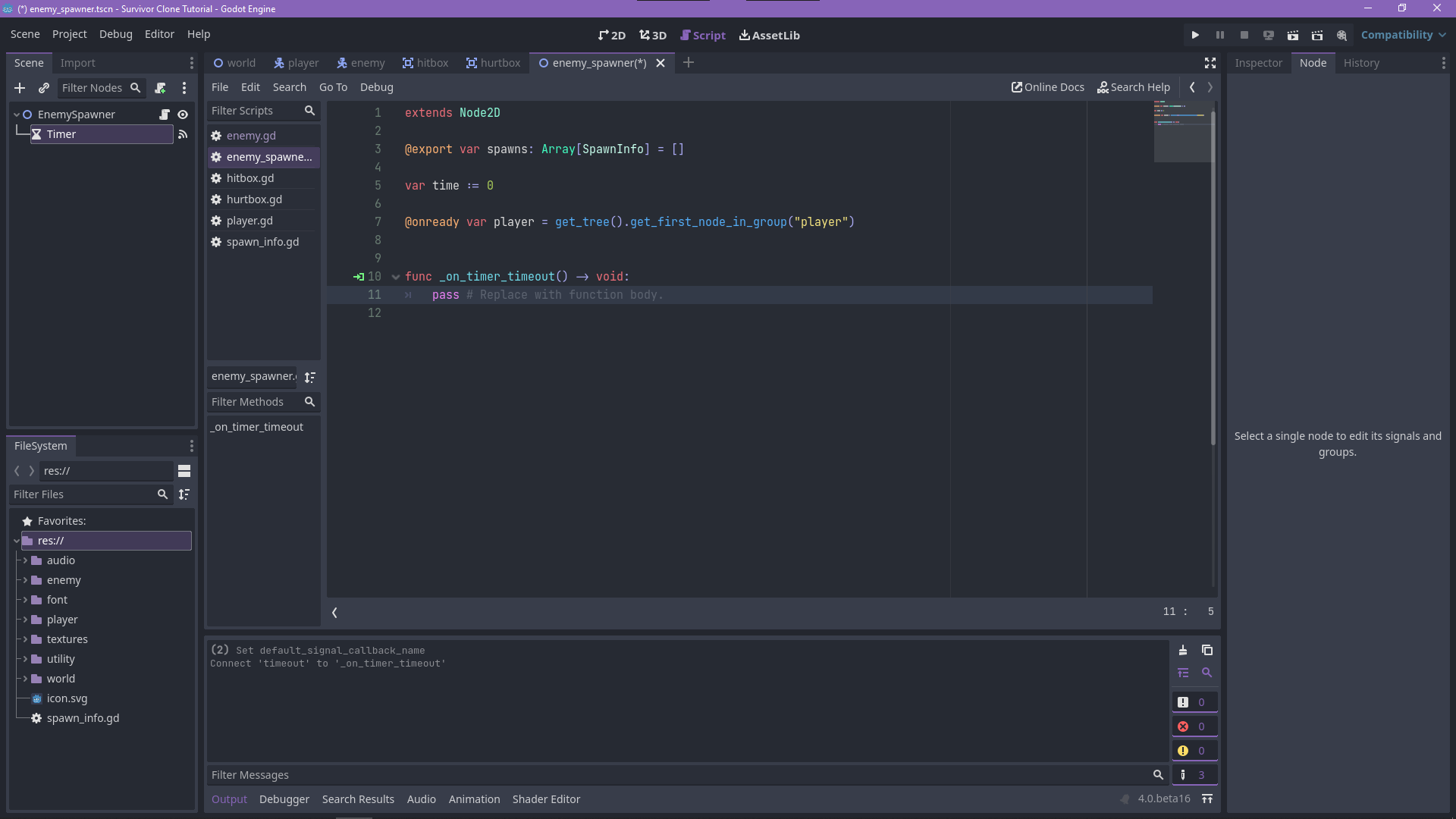
Task: Open the Project menu
Action: [x=69, y=34]
